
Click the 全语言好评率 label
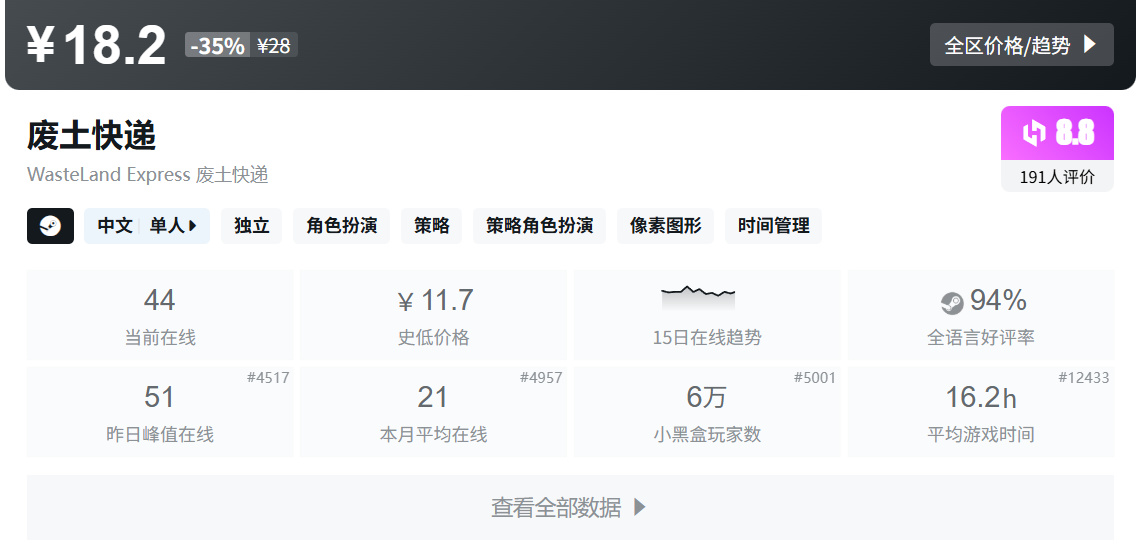[x=981, y=338]
